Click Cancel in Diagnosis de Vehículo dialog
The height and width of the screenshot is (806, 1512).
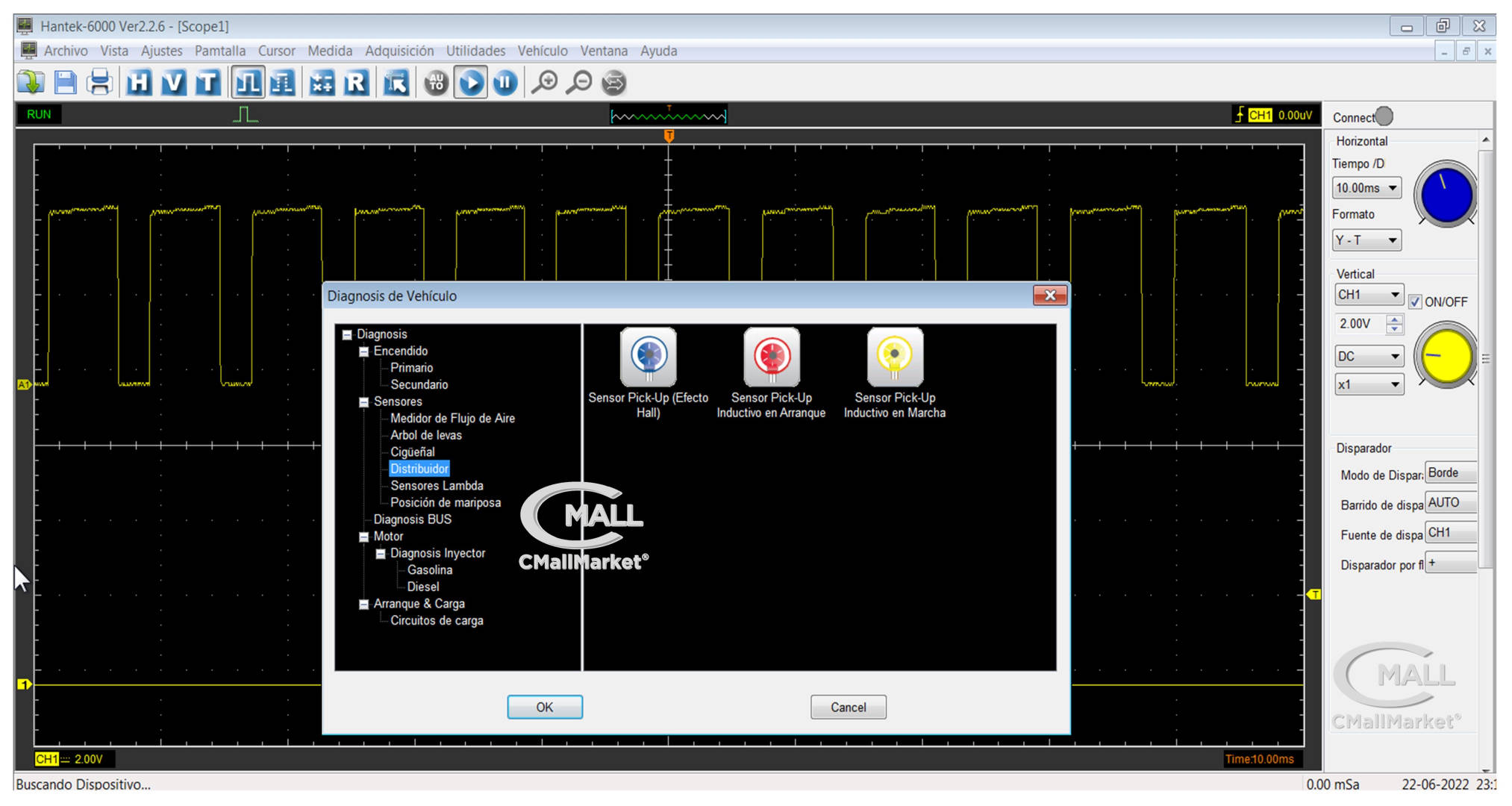click(849, 707)
